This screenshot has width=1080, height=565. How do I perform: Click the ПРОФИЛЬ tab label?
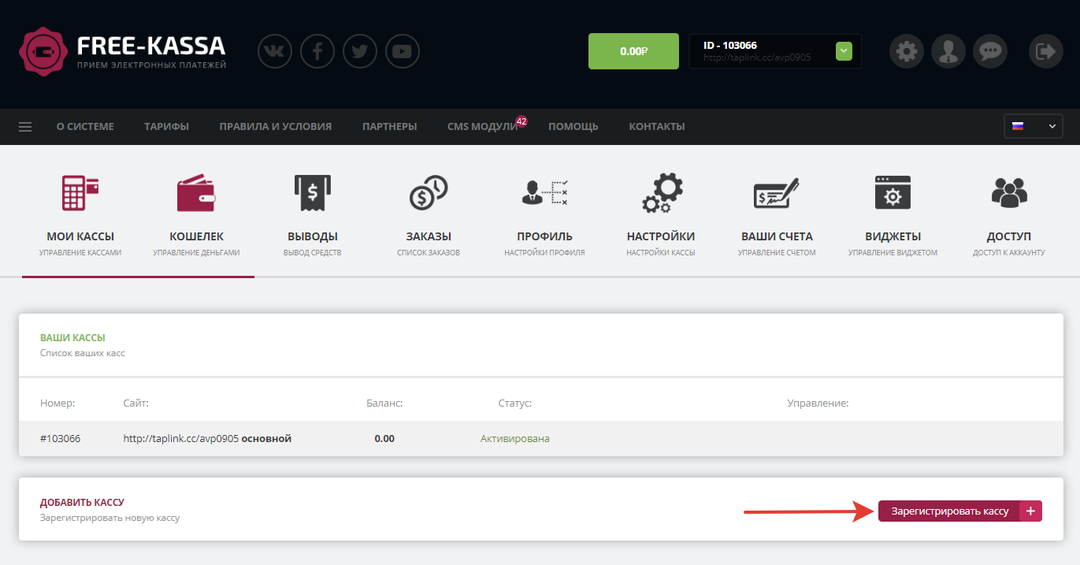click(x=545, y=236)
